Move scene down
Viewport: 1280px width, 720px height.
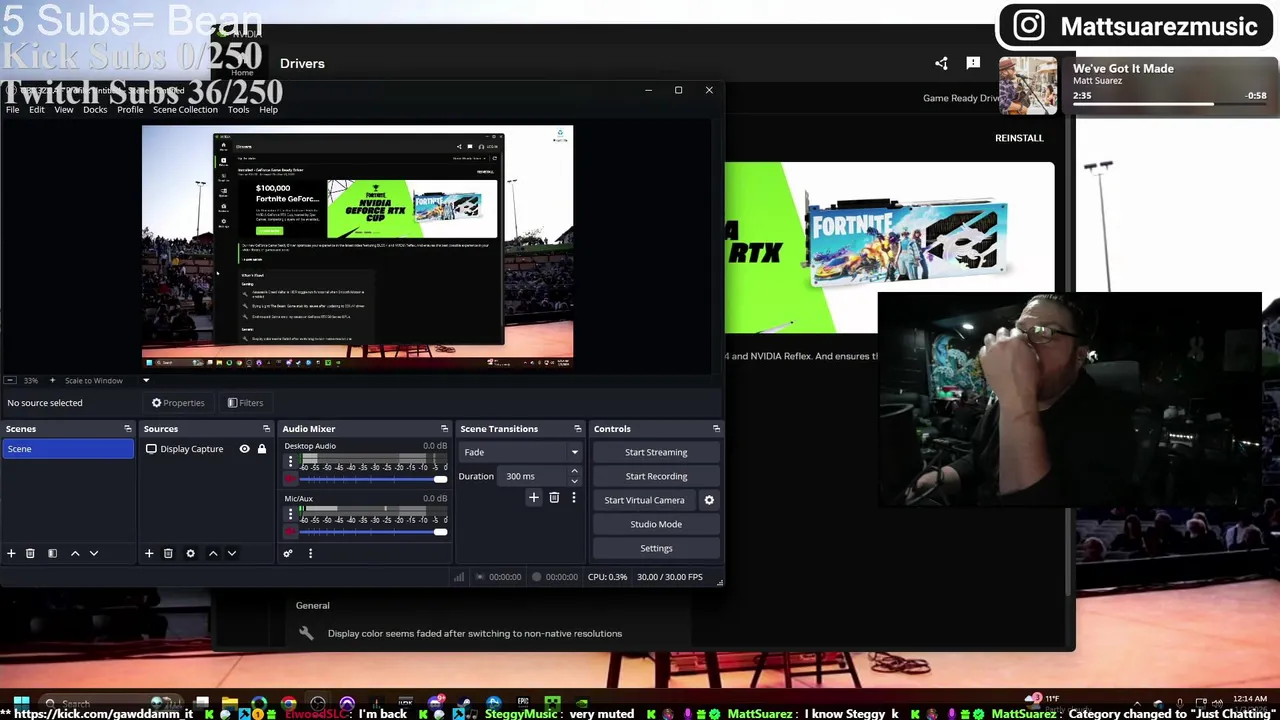coord(94,553)
